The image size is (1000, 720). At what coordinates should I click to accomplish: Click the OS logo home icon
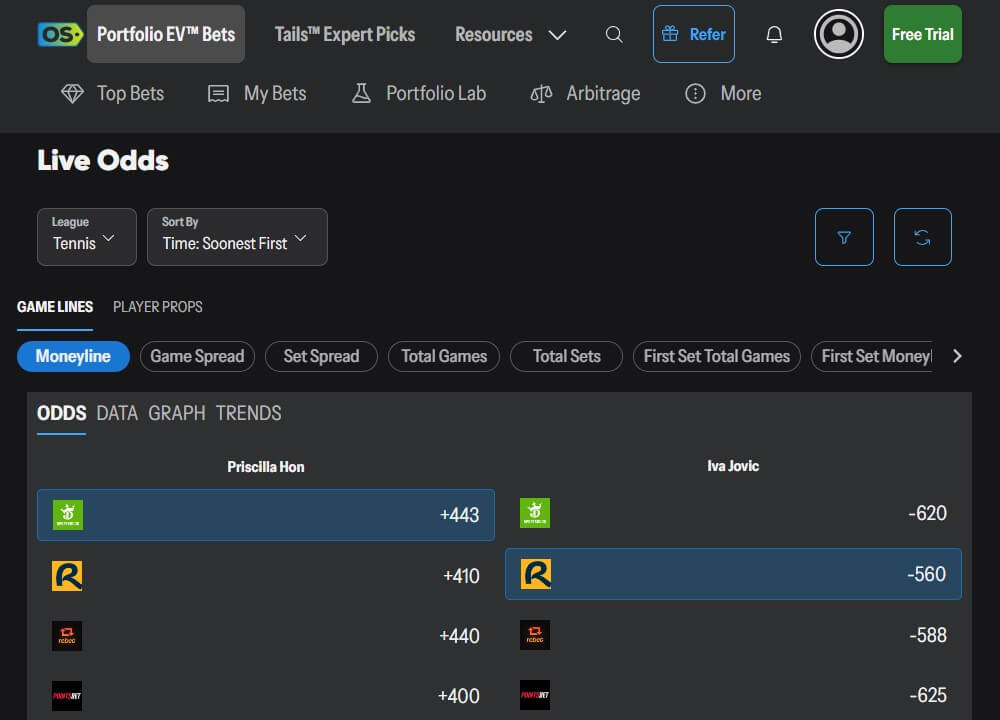[x=59, y=34]
